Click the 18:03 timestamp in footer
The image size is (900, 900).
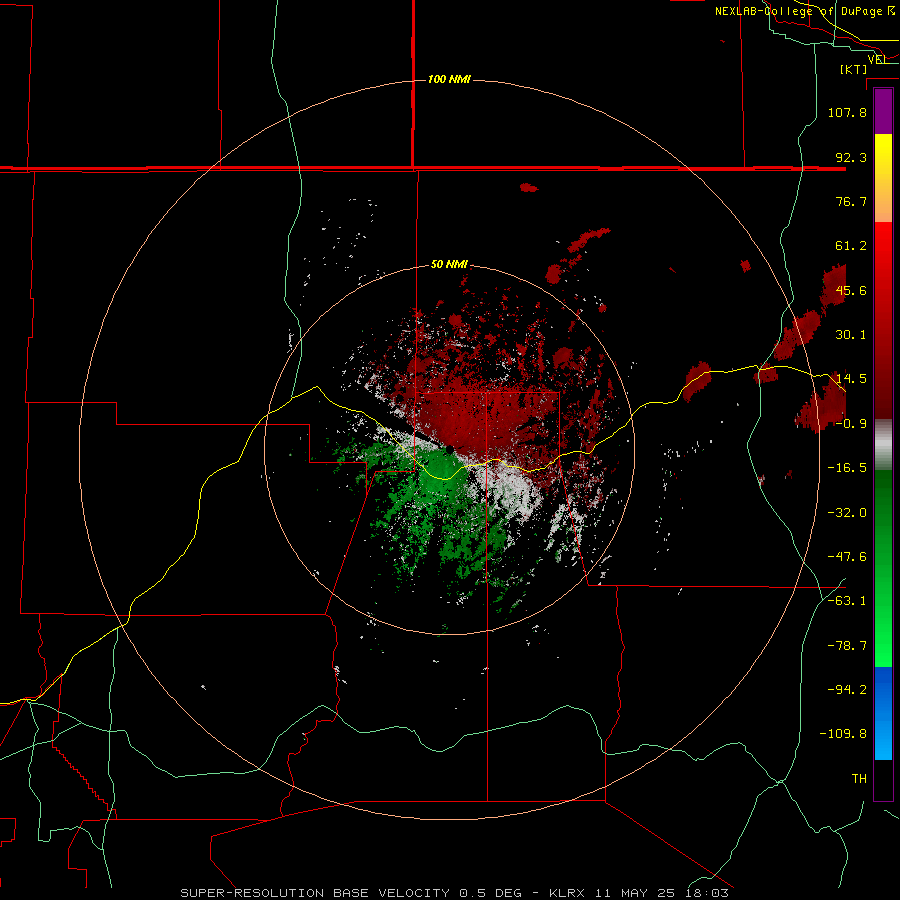(x=709, y=893)
